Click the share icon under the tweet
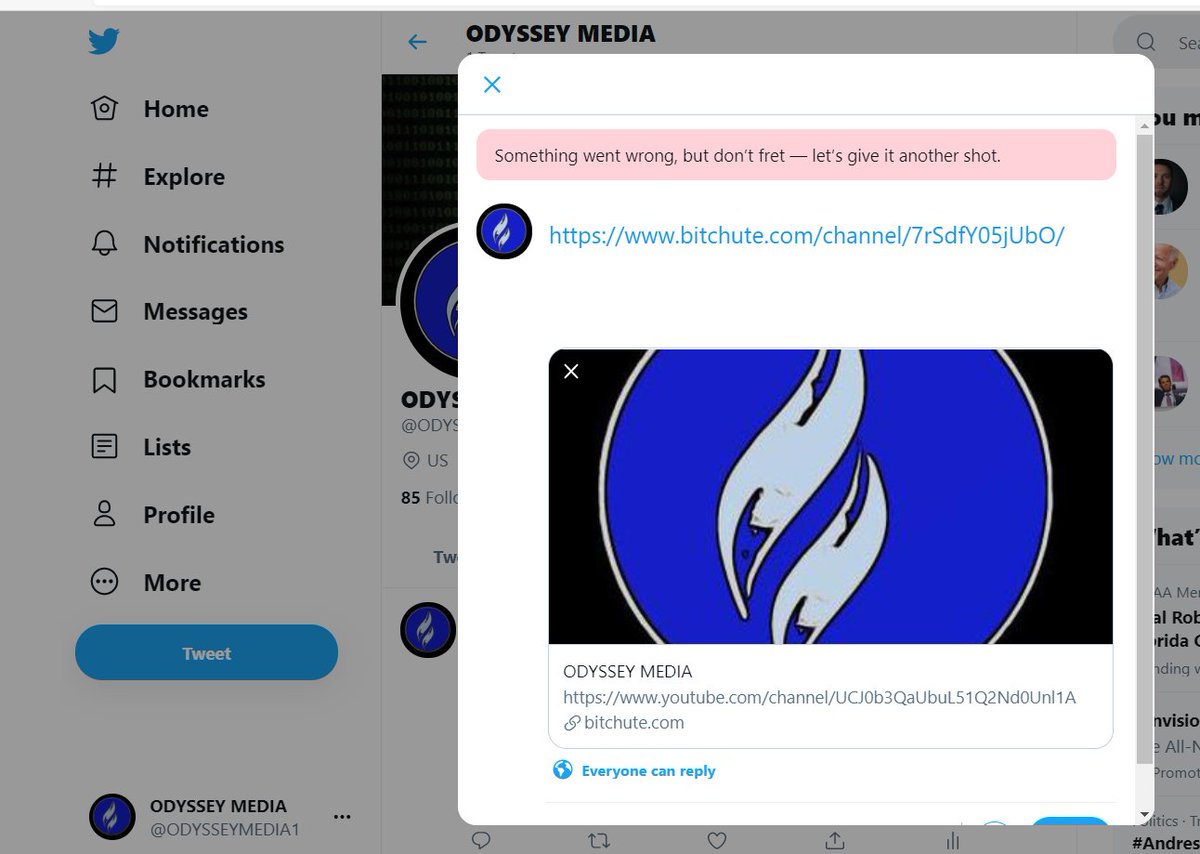Viewport: 1200px width, 854px height. tap(835, 840)
